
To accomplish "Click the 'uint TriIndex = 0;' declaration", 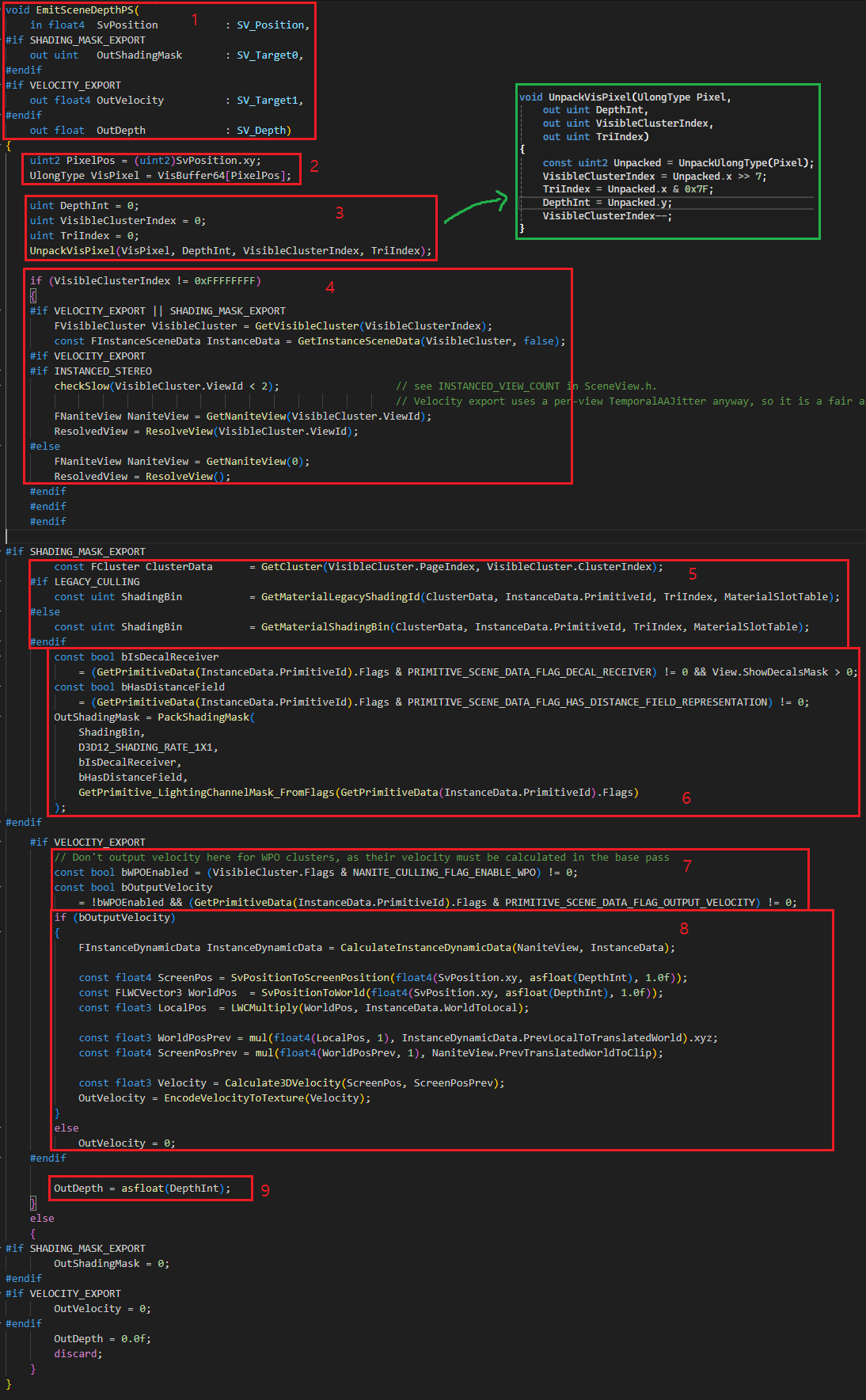I will 85,236.
